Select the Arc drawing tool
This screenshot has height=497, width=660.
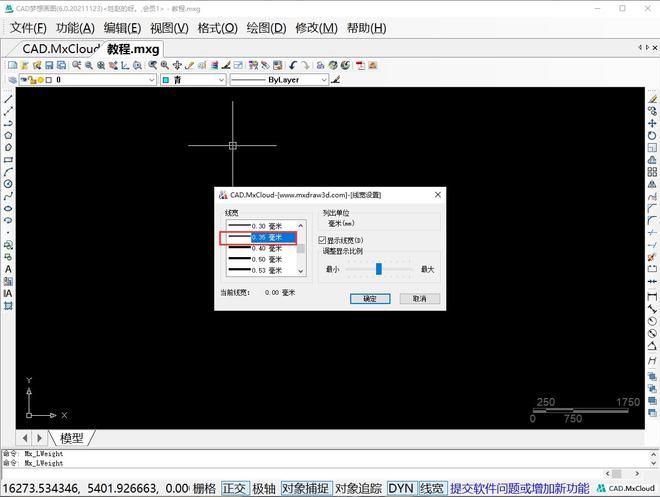click(8, 172)
